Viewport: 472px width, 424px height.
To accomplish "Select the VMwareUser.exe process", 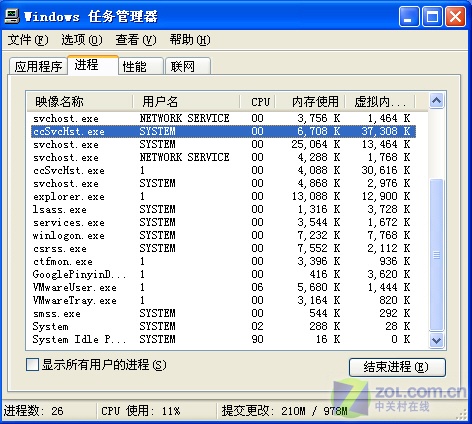I will (223, 287).
